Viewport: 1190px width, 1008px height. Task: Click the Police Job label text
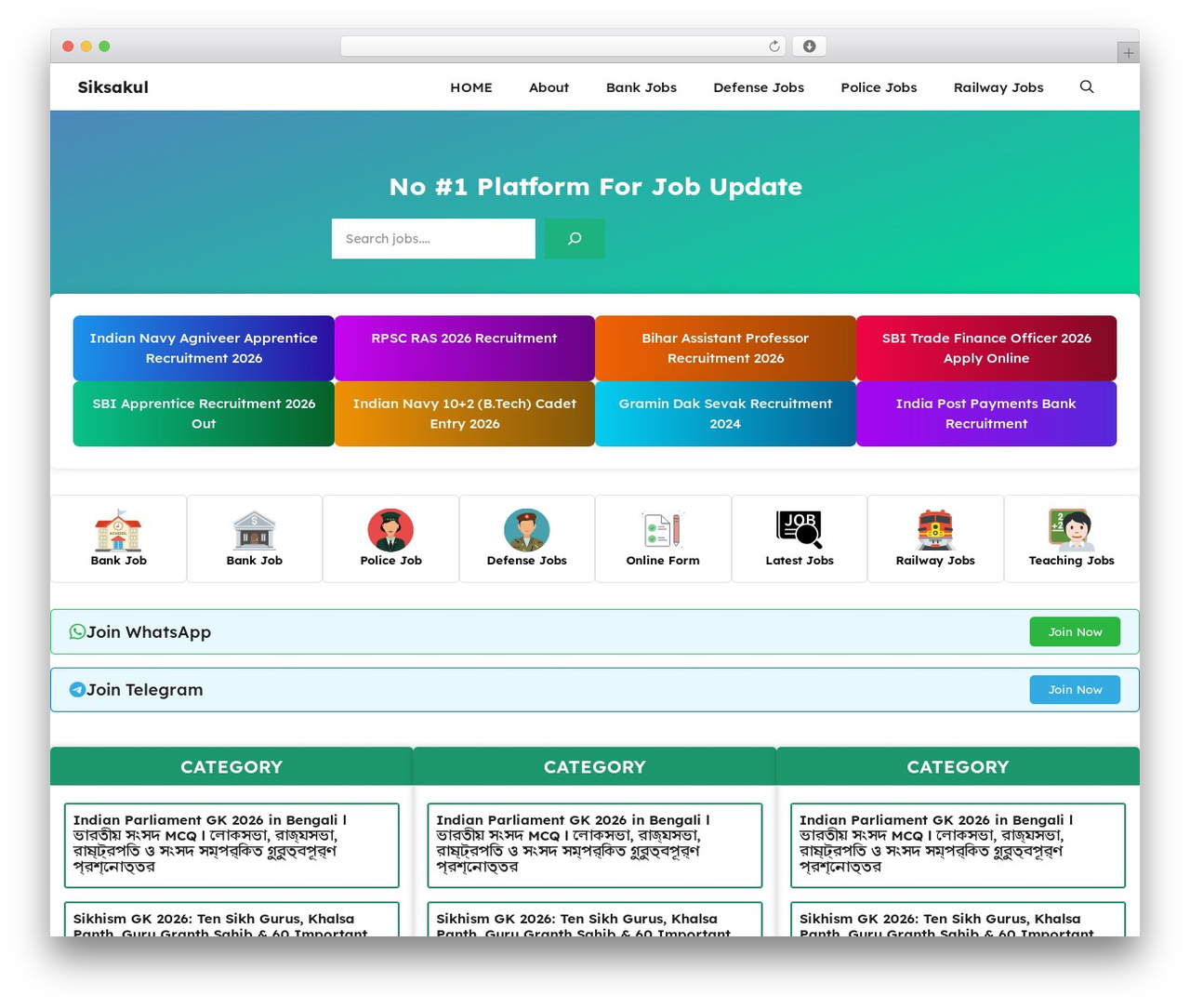(390, 561)
